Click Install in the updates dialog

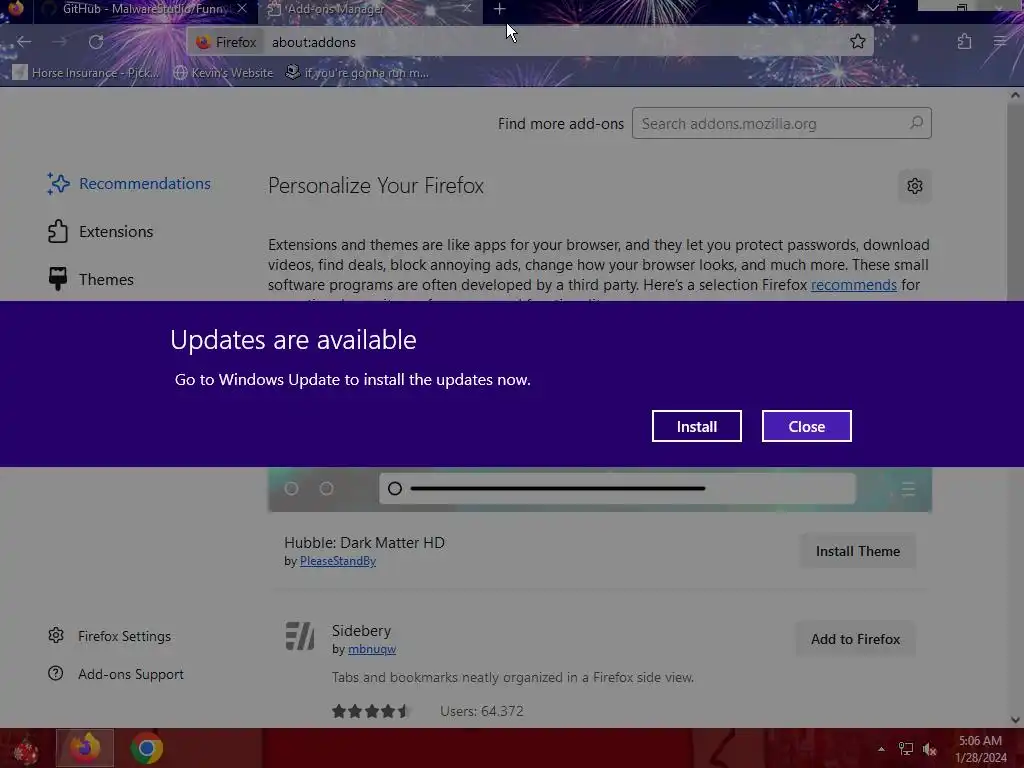click(x=696, y=426)
